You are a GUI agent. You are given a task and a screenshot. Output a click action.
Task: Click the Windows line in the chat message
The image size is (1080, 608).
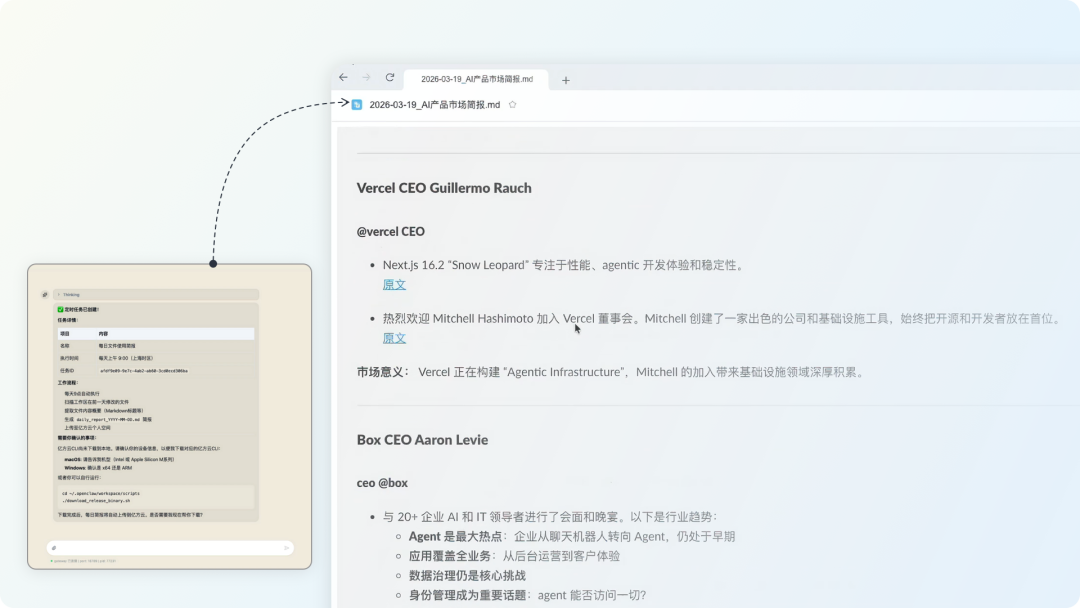(x=98, y=468)
